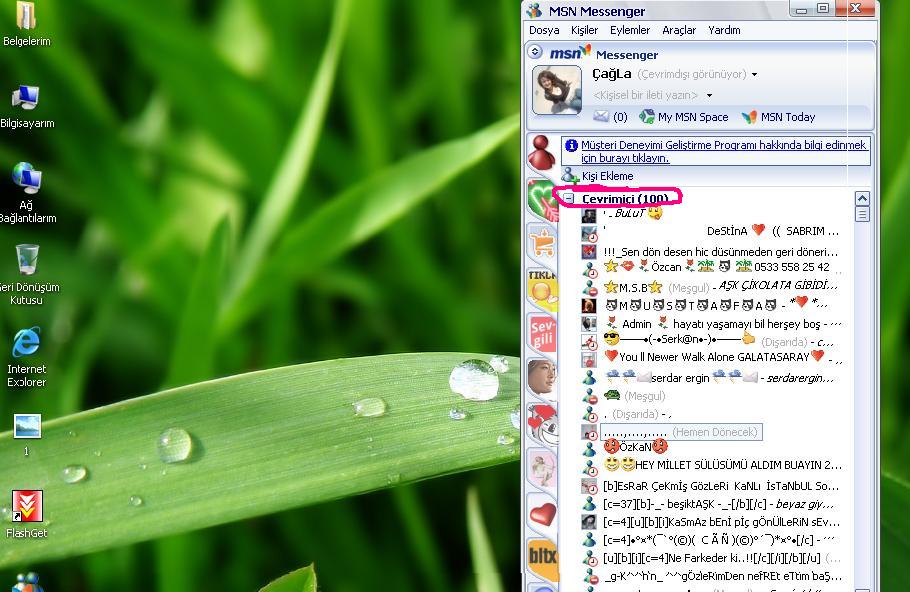Open the bltx sidebar tab
The height and width of the screenshot is (592, 910).
(541, 557)
